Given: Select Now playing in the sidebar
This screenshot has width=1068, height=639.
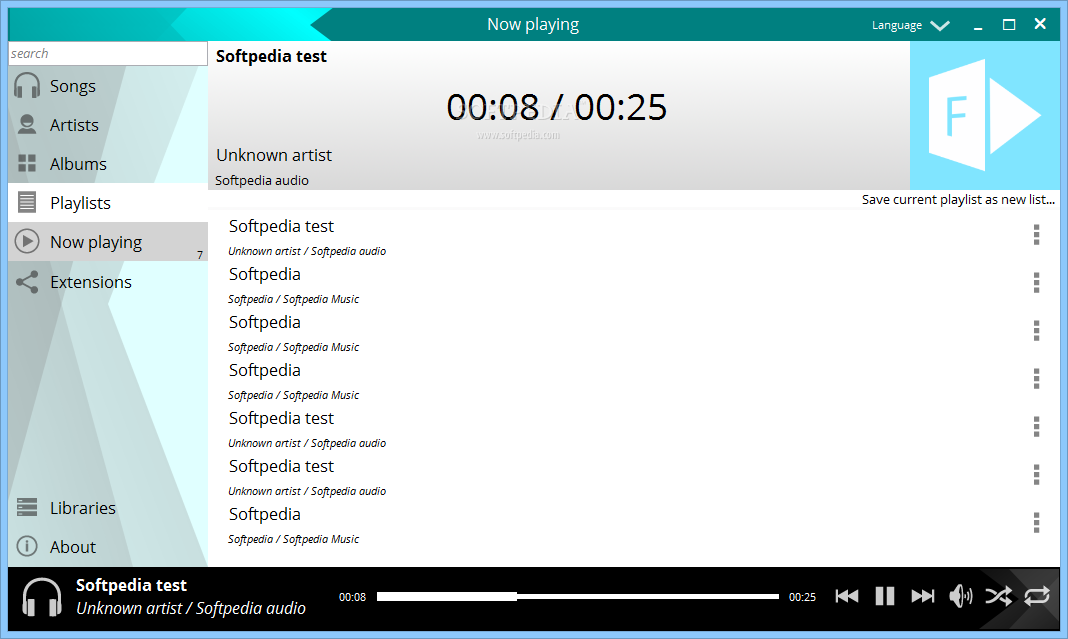Looking at the screenshot, I should pyautogui.click(x=108, y=242).
